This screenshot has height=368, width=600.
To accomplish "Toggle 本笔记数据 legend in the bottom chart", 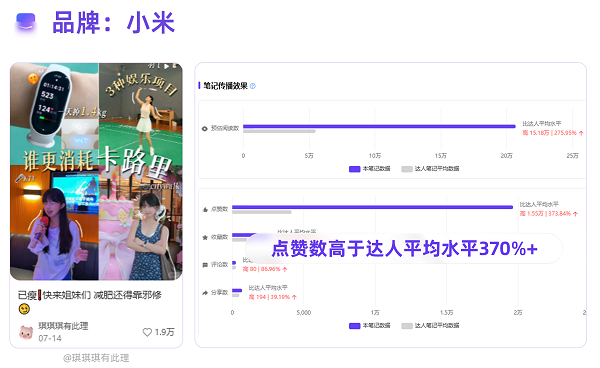I will 370,326.
